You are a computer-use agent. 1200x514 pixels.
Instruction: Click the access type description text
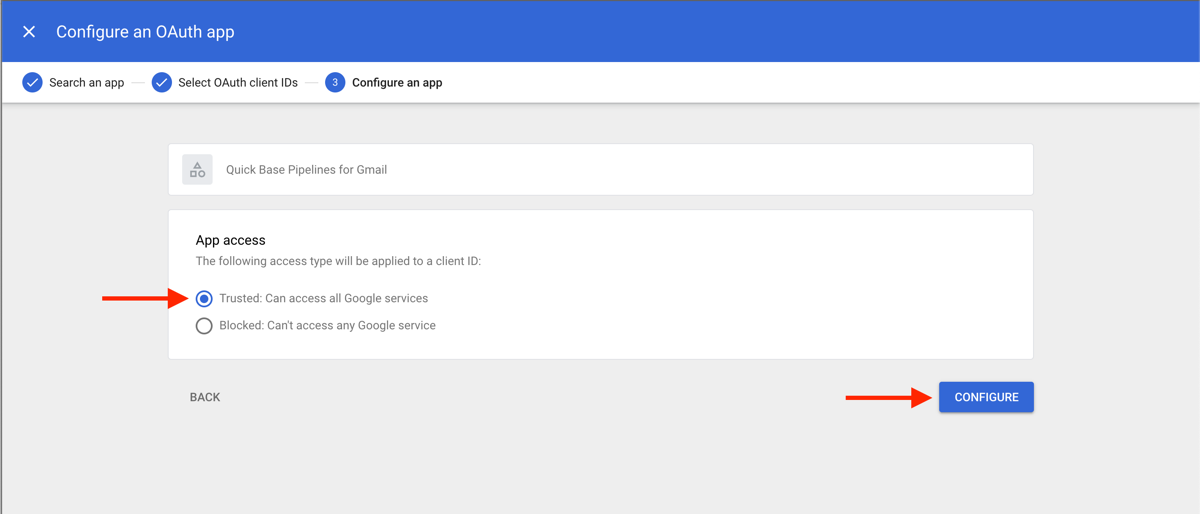338,261
